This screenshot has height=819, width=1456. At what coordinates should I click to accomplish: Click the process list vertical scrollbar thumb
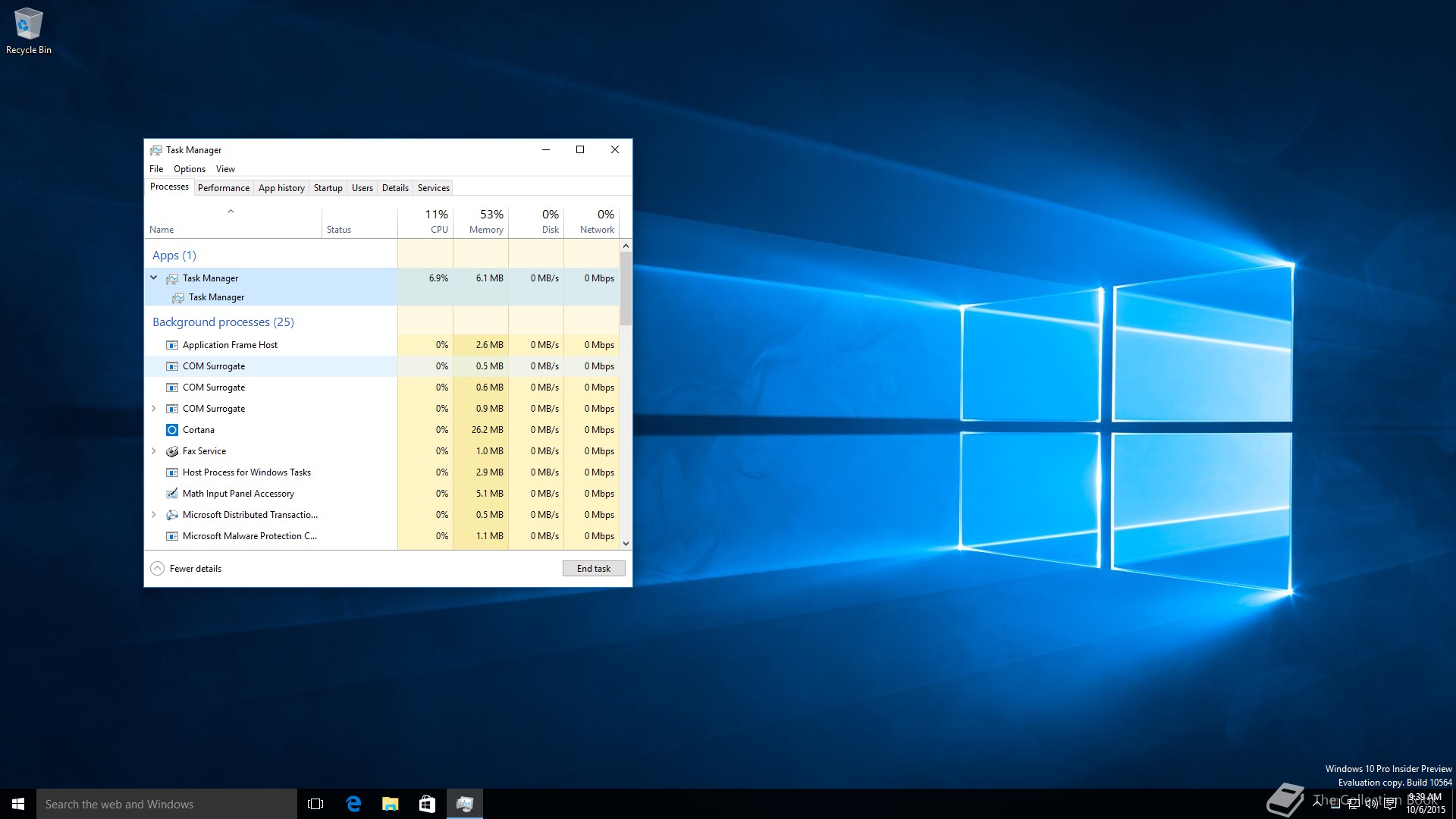click(x=626, y=288)
